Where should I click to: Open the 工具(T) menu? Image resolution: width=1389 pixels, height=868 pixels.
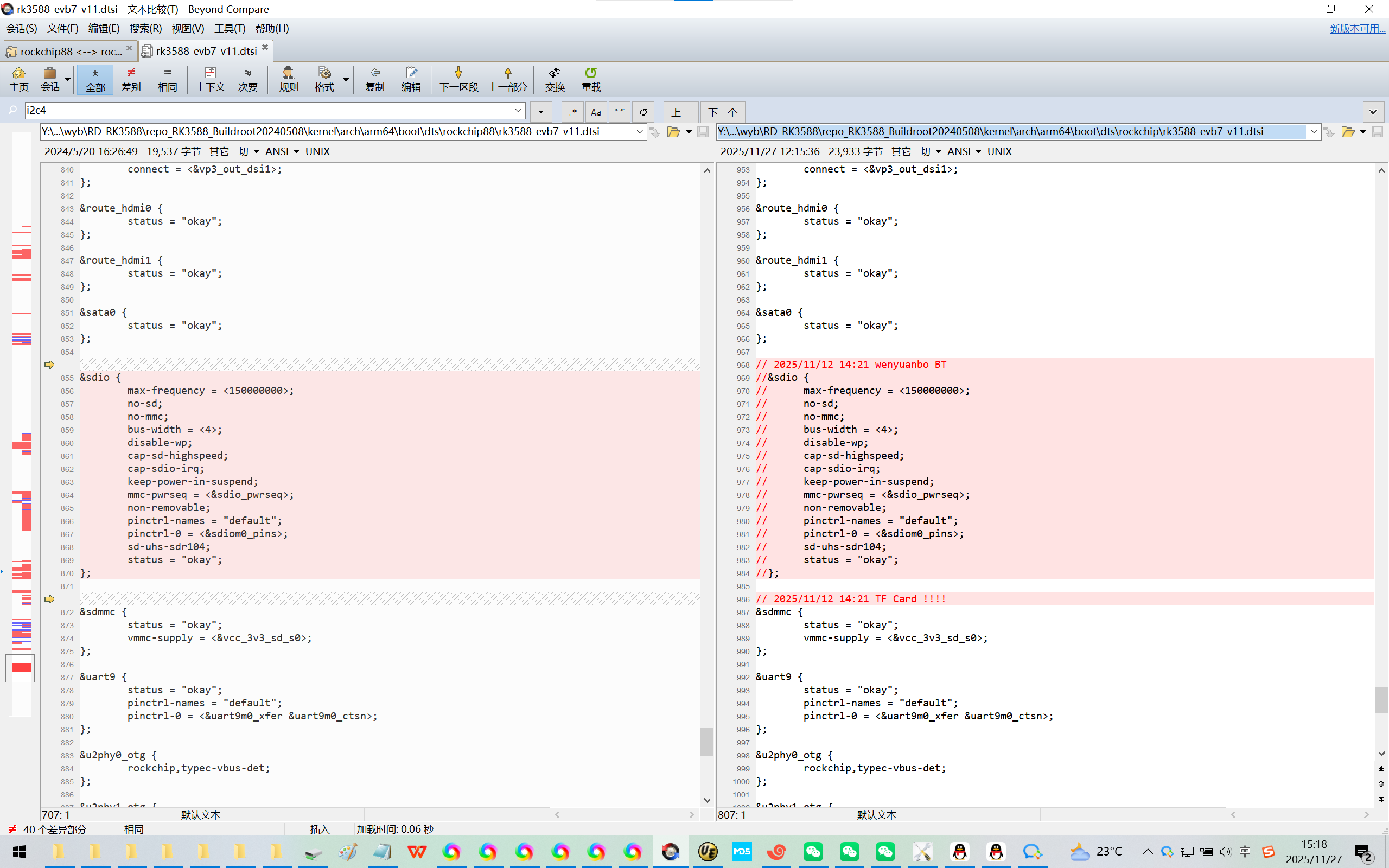point(230,29)
